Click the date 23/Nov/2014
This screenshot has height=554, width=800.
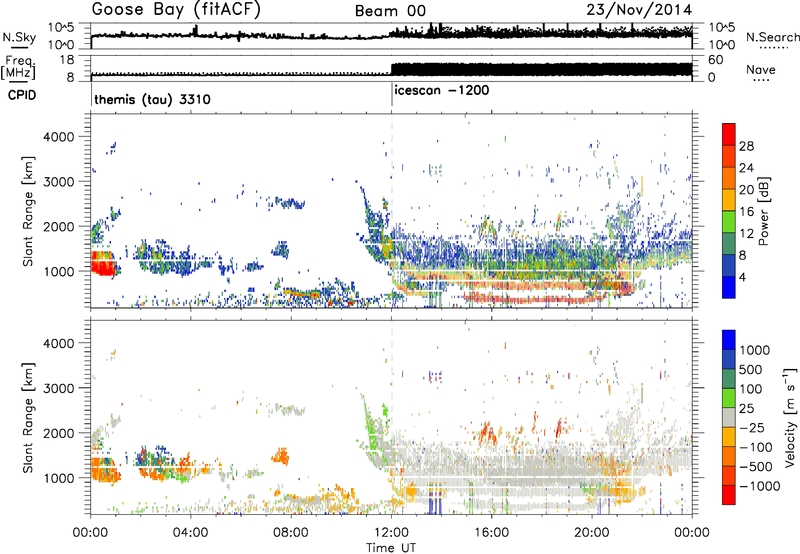pyautogui.click(x=639, y=10)
